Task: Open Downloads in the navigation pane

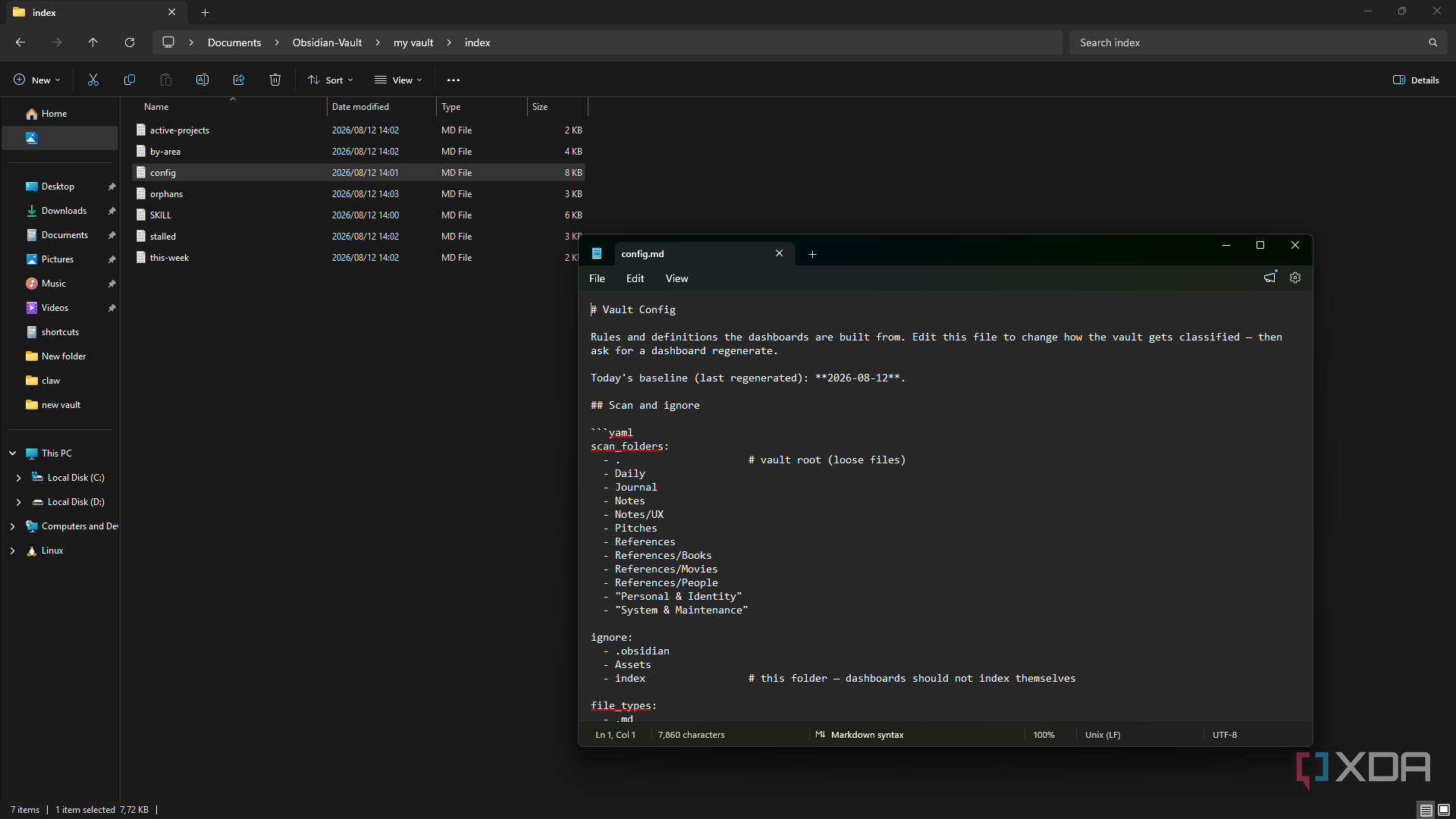Action: (60, 211)
